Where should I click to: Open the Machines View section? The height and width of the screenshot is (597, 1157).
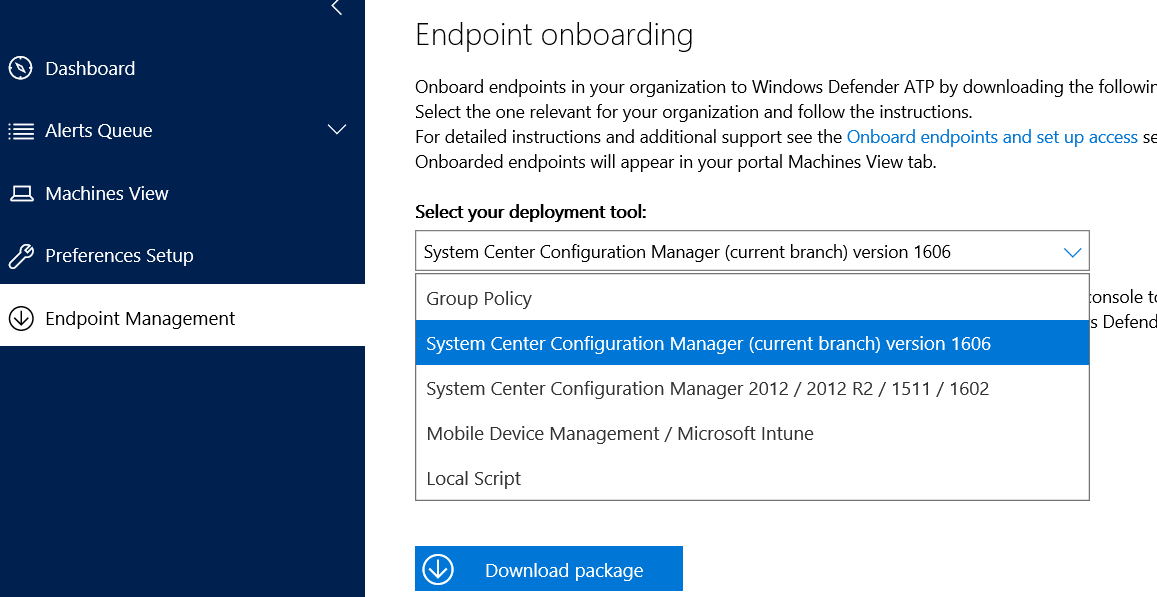tap(107, 194)
